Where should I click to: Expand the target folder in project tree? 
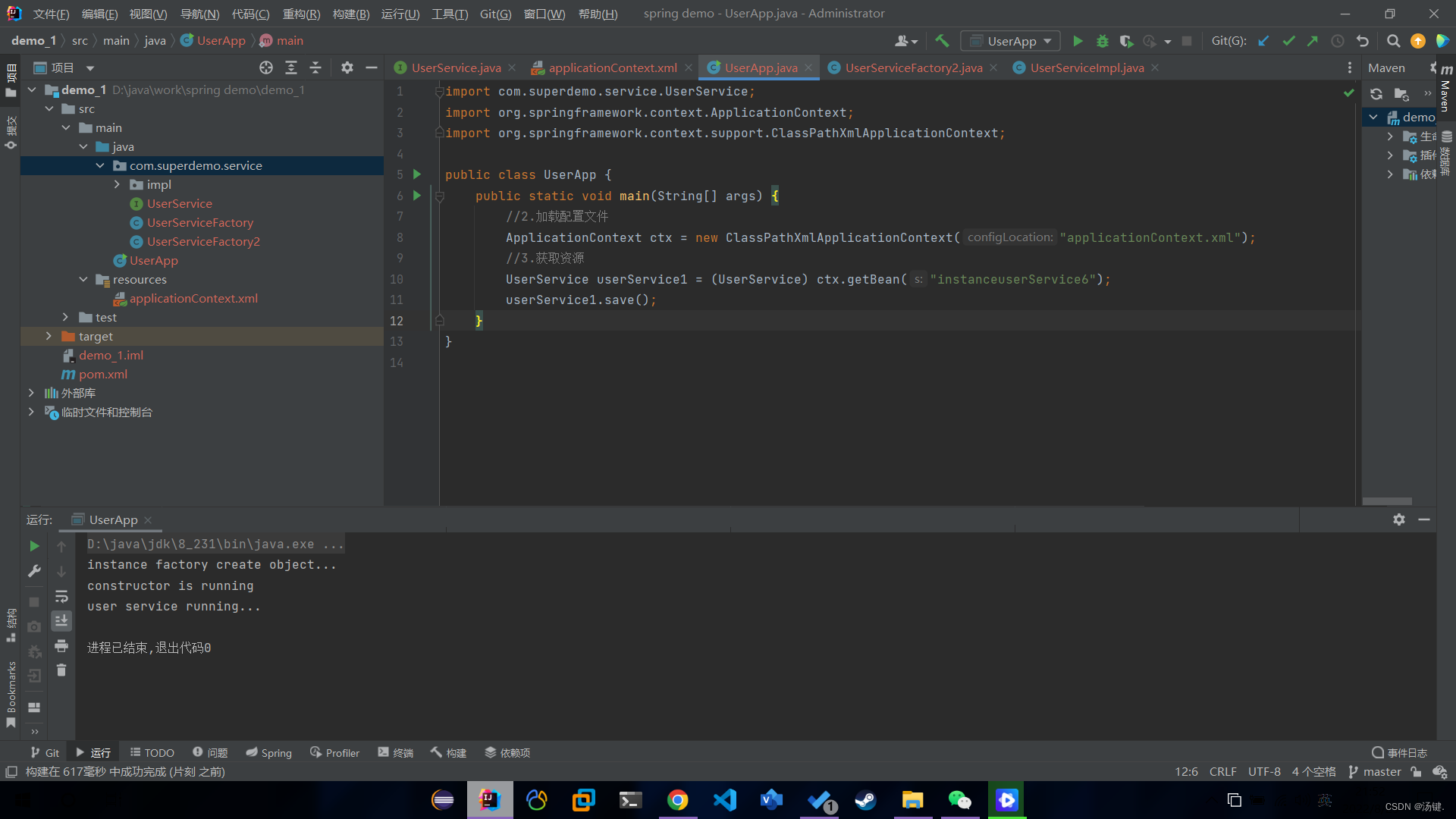pos(49,336)
